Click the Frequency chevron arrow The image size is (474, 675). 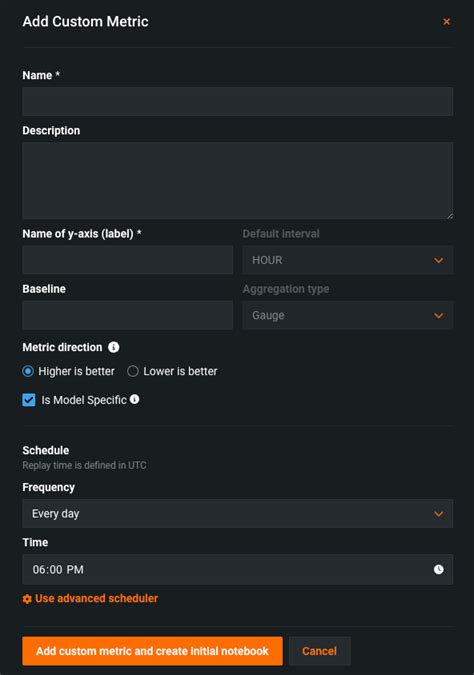coord(438,514)
